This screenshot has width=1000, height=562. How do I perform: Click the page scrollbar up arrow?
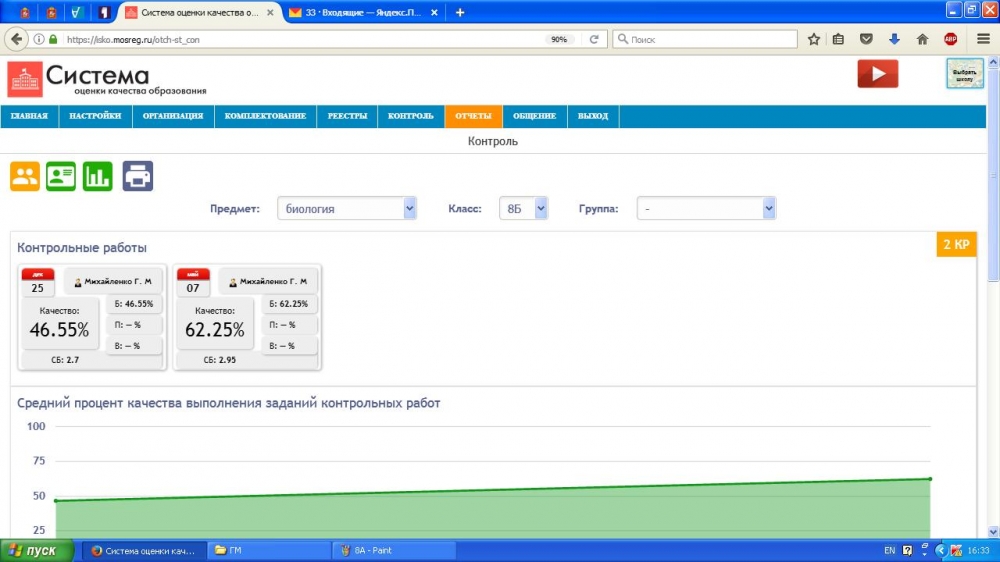[x=993, y=63]
